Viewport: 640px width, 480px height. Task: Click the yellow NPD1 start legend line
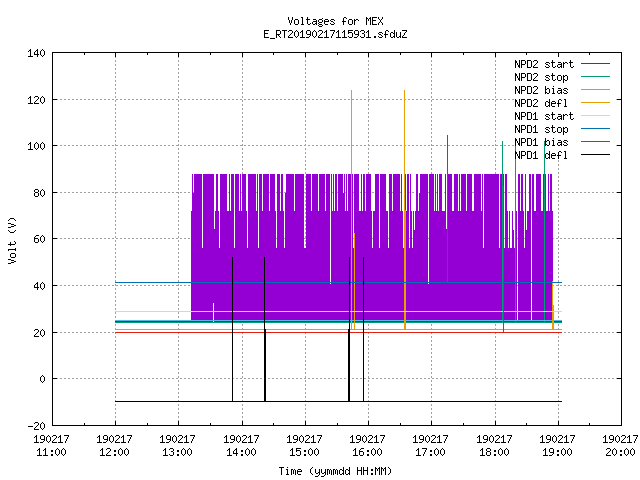pos(596,116)
